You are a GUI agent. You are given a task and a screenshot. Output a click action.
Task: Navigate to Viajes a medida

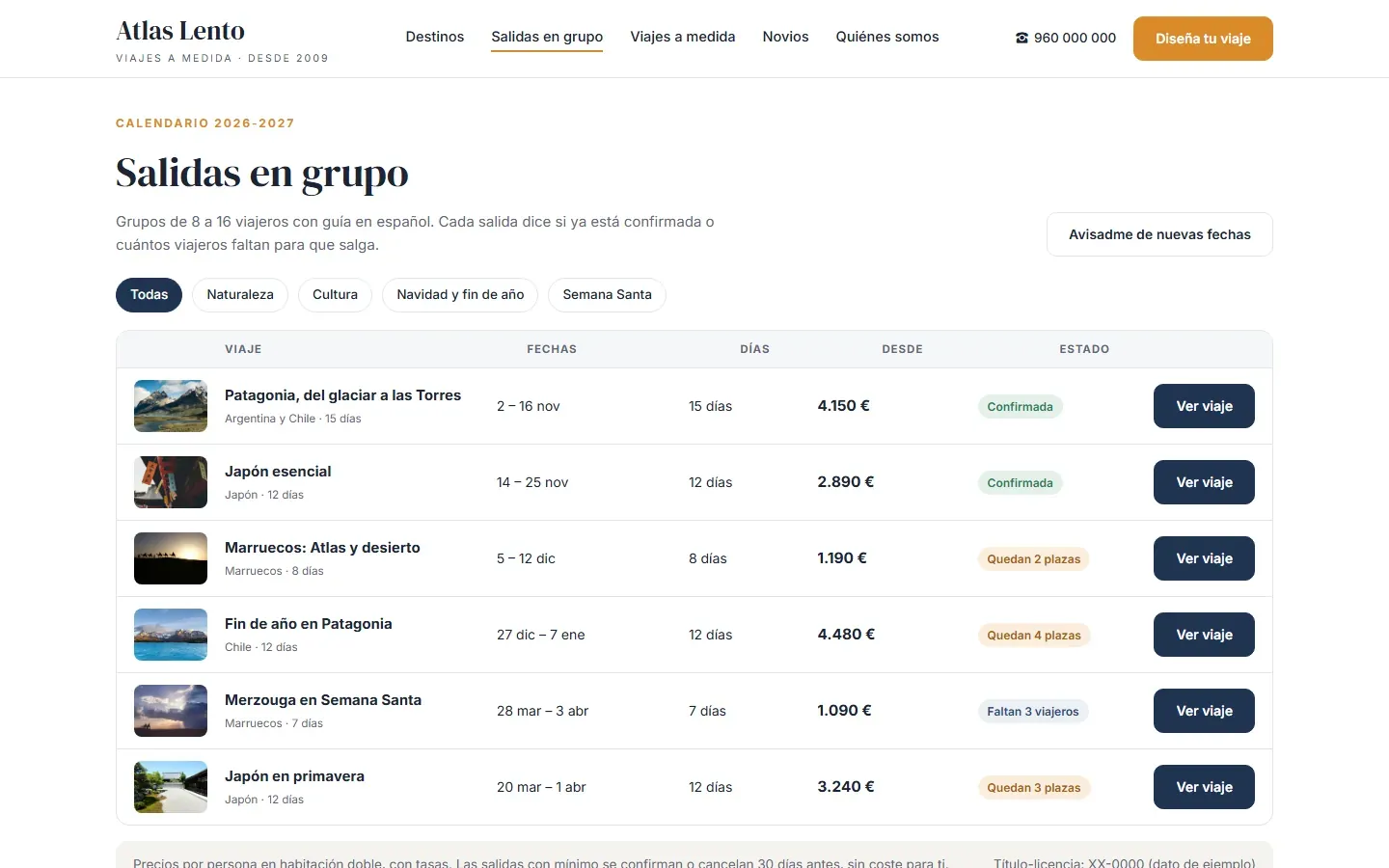click(683, 37)
